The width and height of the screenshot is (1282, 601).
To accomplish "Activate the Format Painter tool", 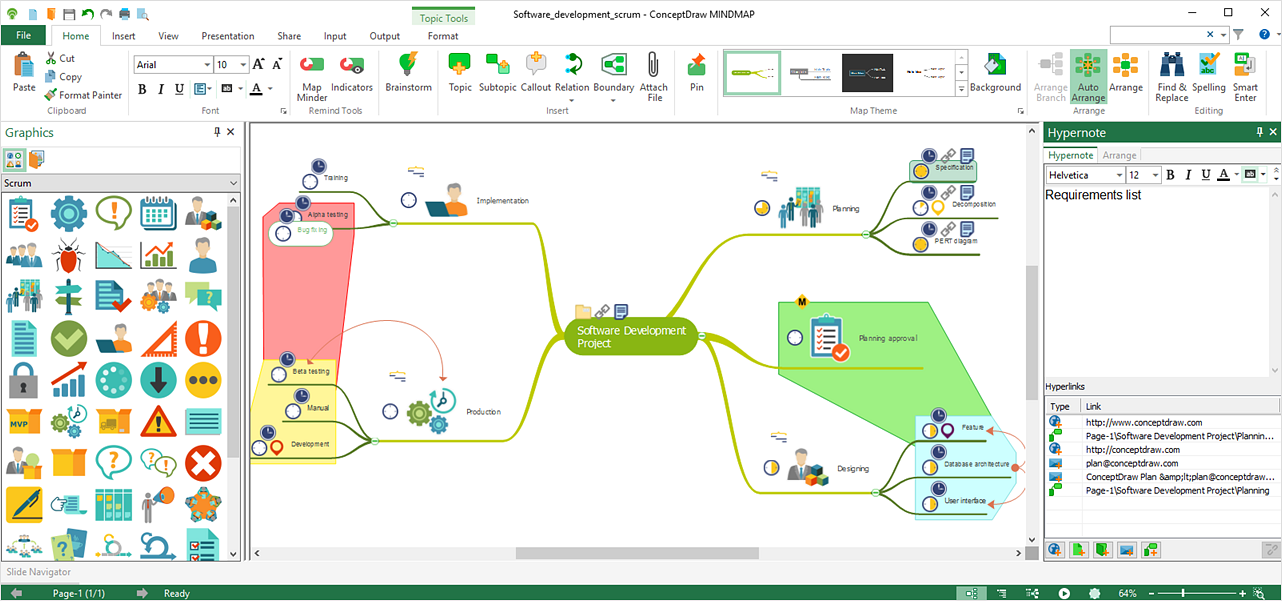I will 83,95.
